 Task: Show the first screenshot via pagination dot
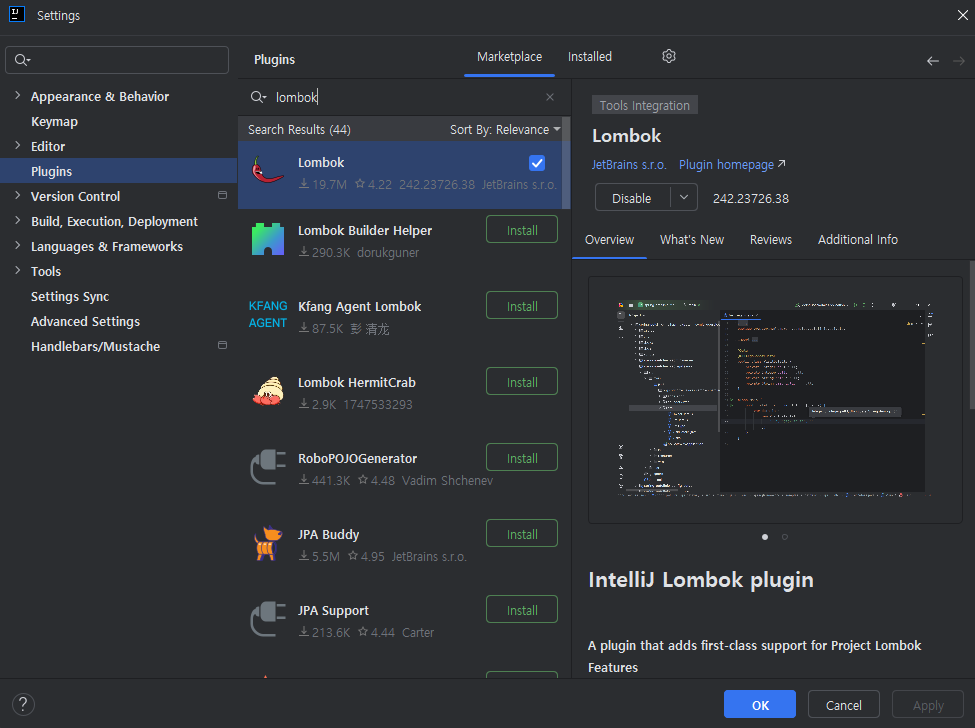[x=765, y=537]
